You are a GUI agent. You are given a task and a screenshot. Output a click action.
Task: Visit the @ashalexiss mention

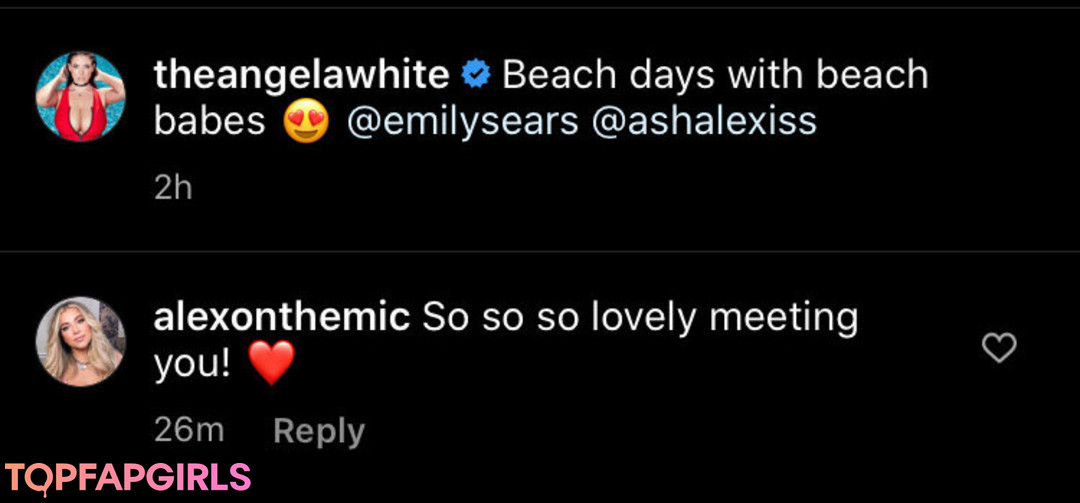pos(705,122)
